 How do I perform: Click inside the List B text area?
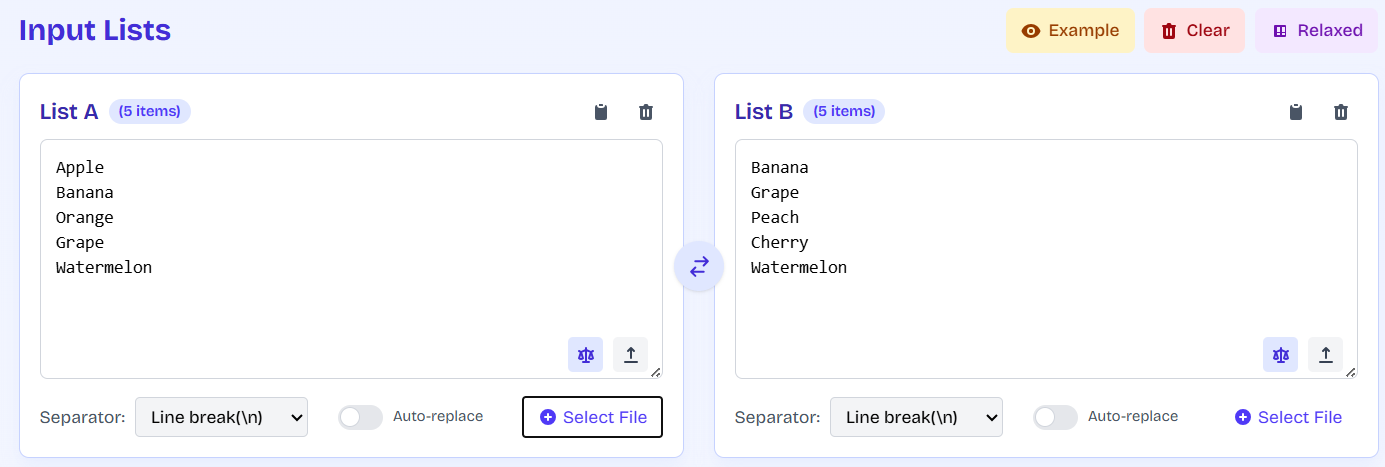[1046, 259]
